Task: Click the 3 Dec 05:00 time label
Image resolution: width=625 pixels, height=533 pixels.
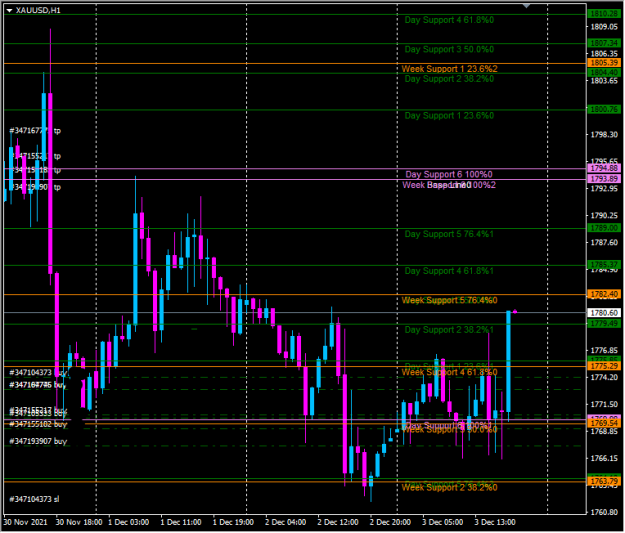Action: tap(442, 522)
